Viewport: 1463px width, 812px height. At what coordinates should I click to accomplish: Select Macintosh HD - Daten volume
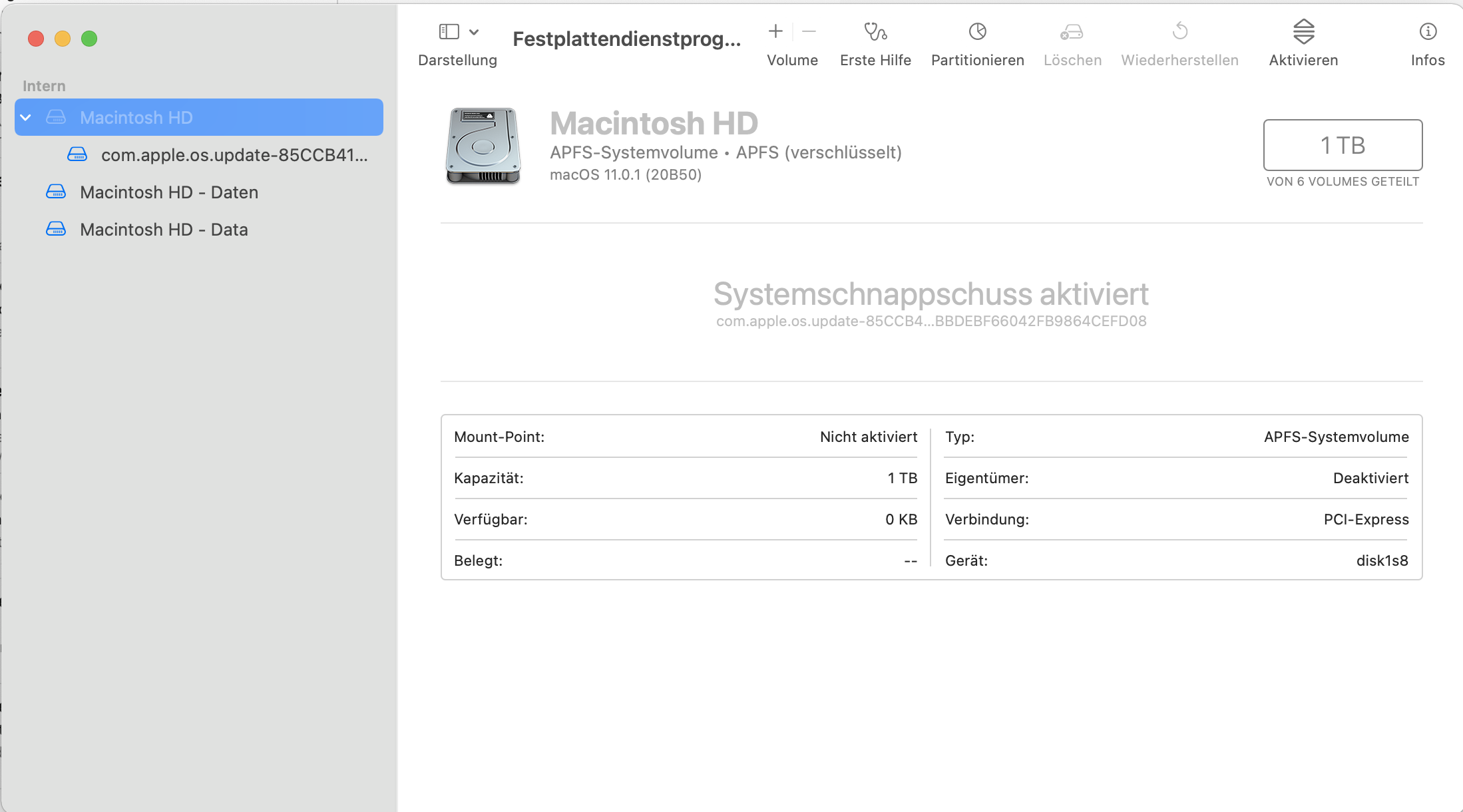point(169,192)
